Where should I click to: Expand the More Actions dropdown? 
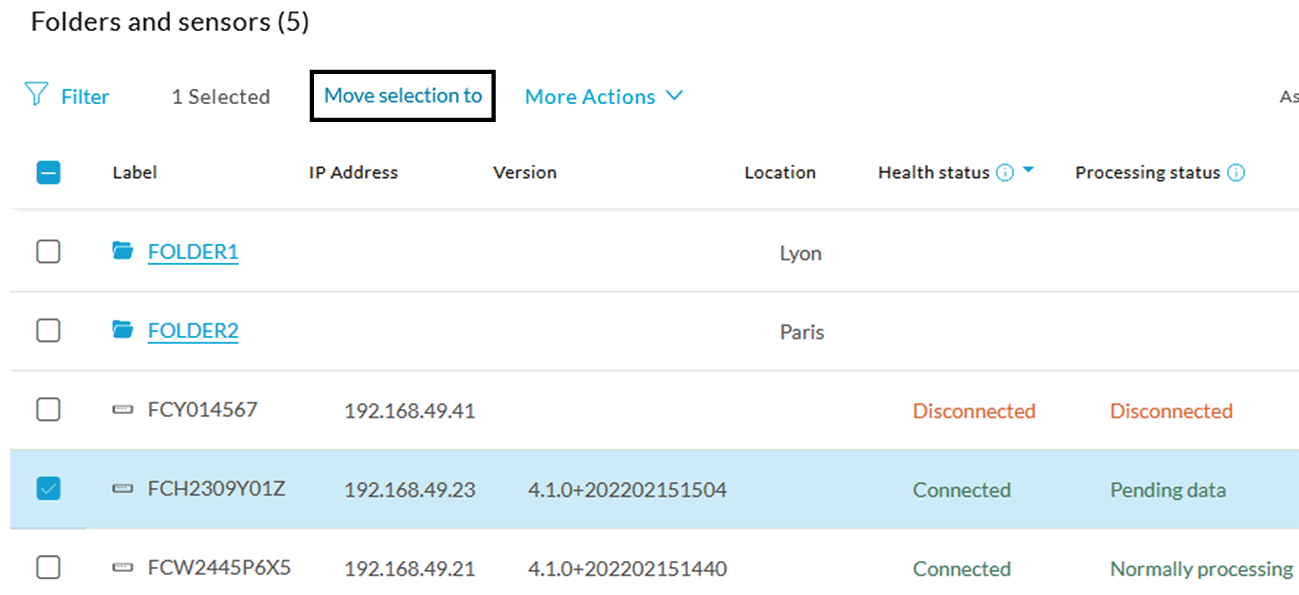point(603,96)
